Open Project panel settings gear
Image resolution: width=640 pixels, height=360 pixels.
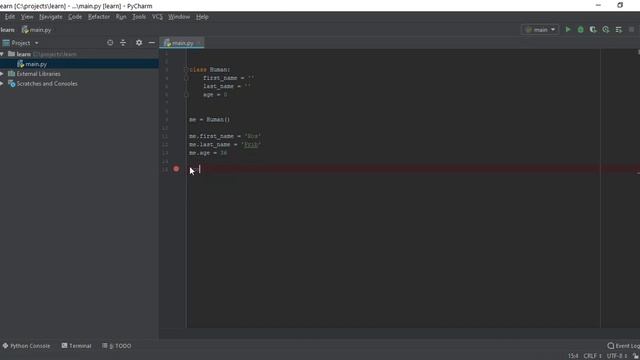tap(139, 42)
